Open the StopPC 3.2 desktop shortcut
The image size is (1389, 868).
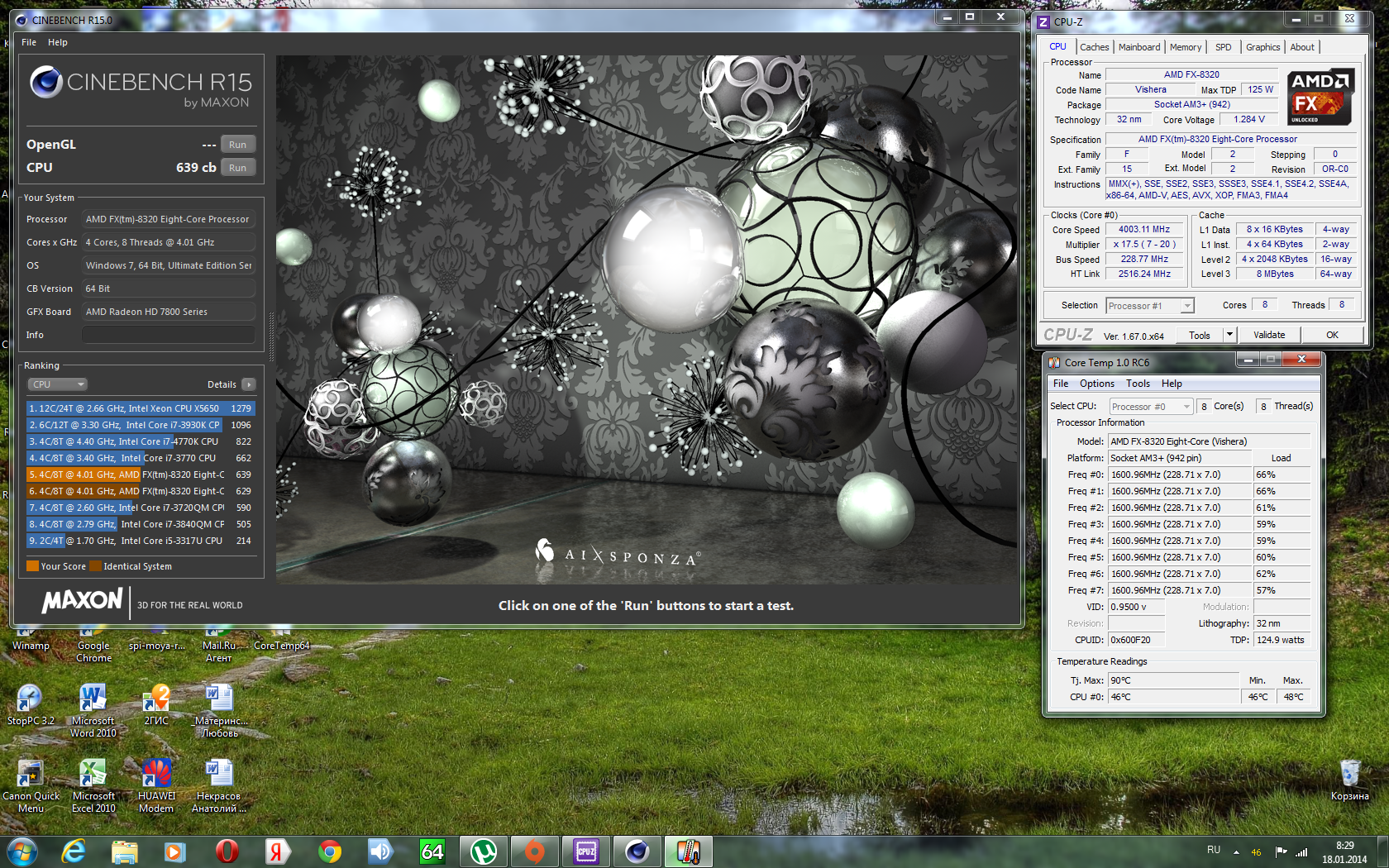31,705
